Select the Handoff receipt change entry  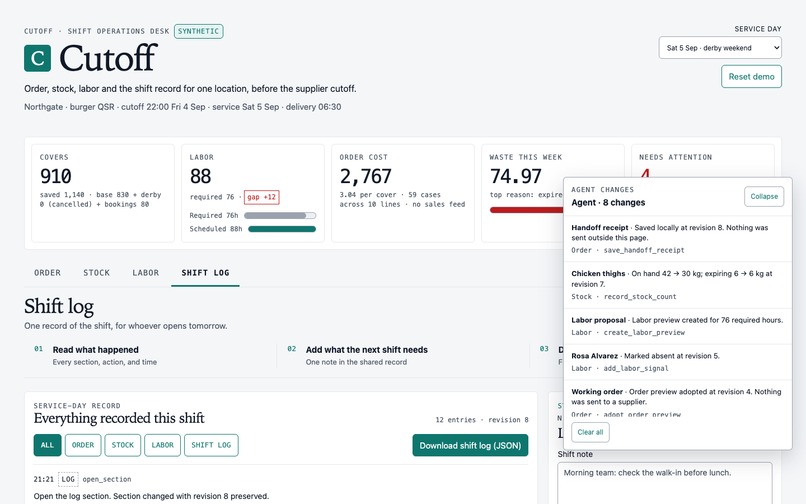tap(677, 239)
